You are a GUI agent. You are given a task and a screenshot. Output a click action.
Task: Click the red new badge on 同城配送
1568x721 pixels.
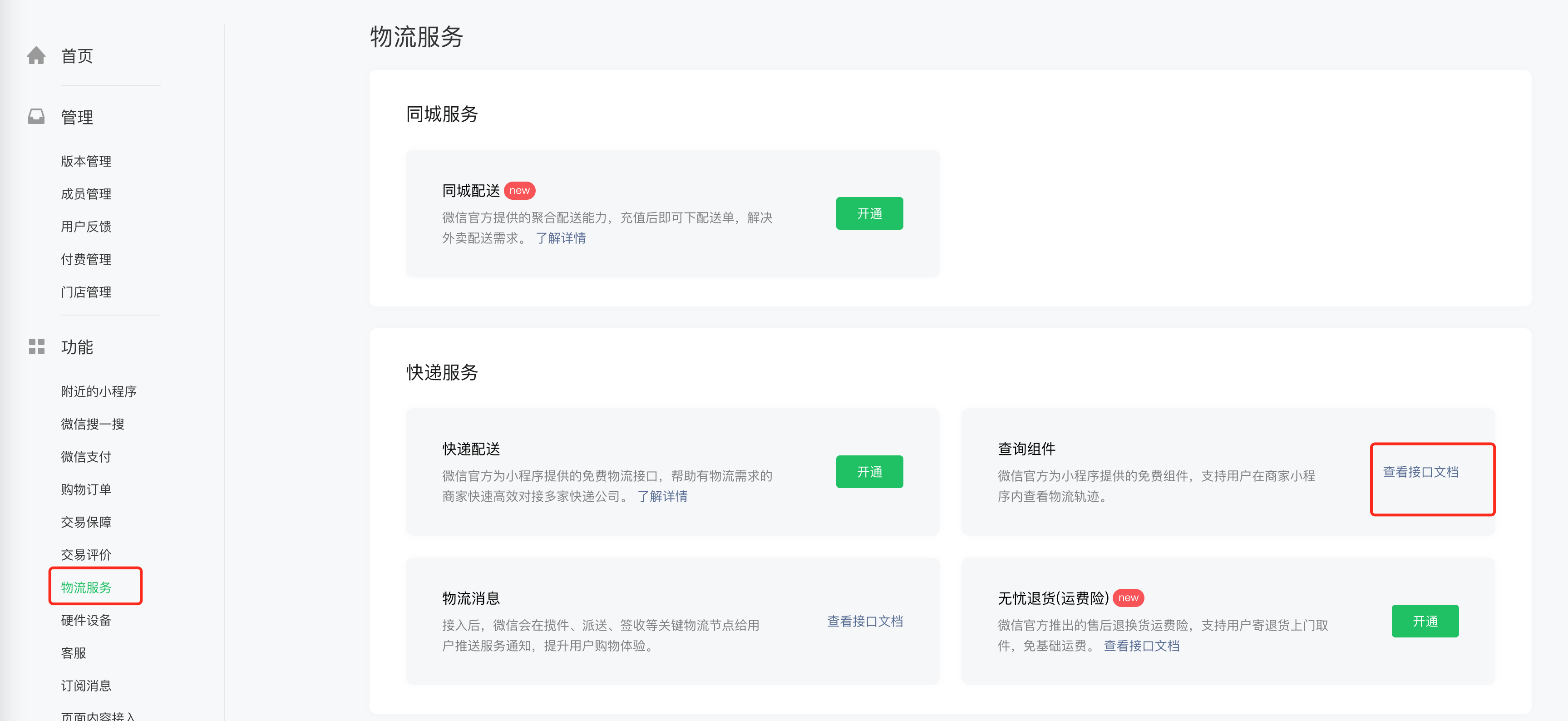(x=519, y=191)
